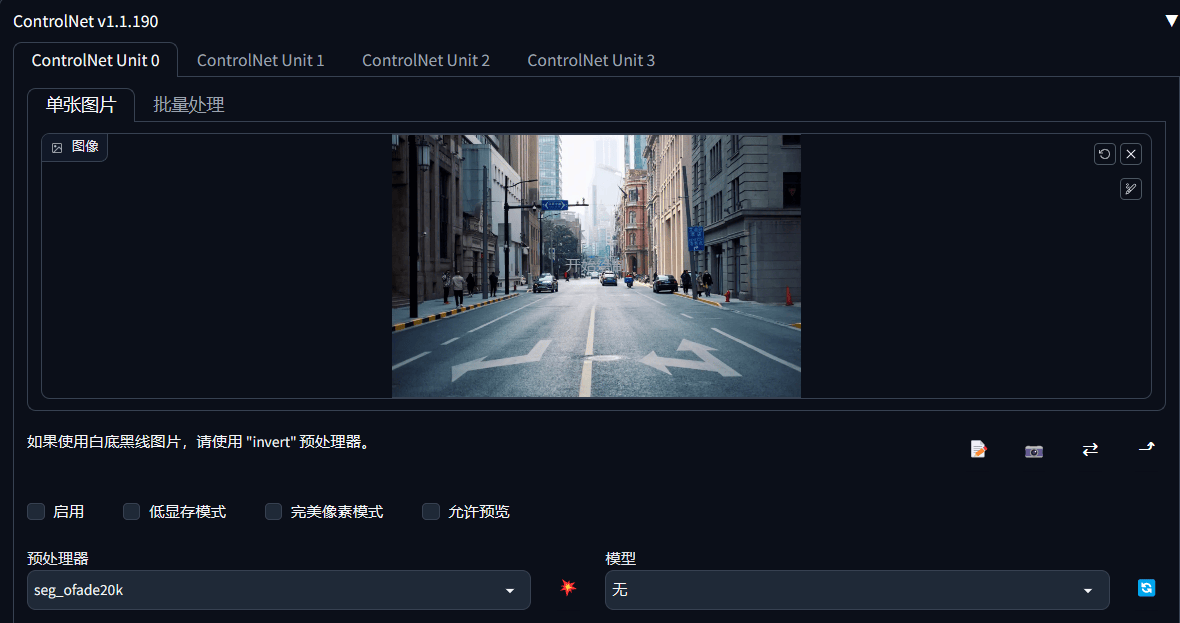Viewport: 1180px width, 623px height.
Task: Refresh the model list with blue icon
Action: click(x=1146, y=588)
